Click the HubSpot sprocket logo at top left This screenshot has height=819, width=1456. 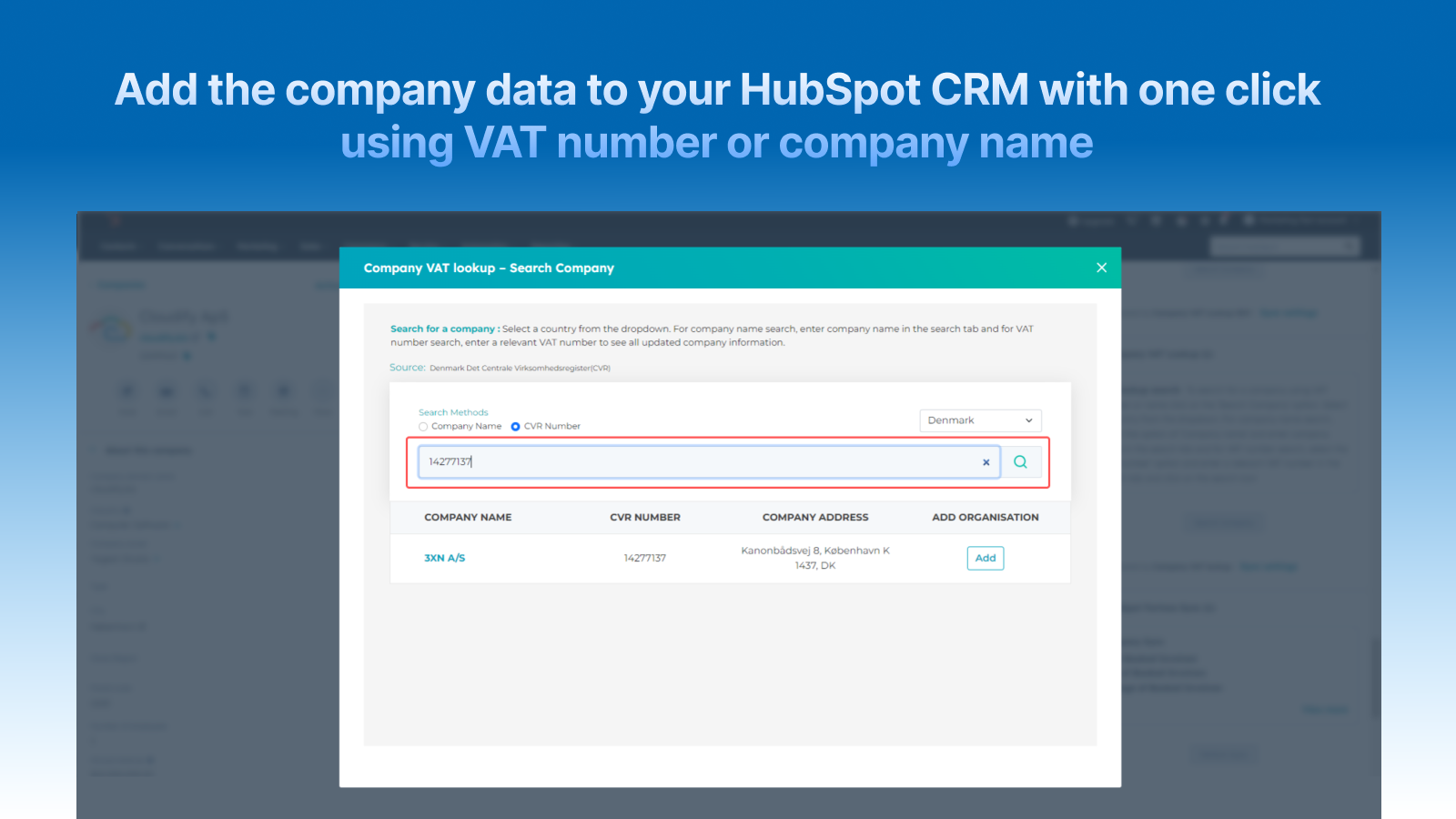[116, 221]
